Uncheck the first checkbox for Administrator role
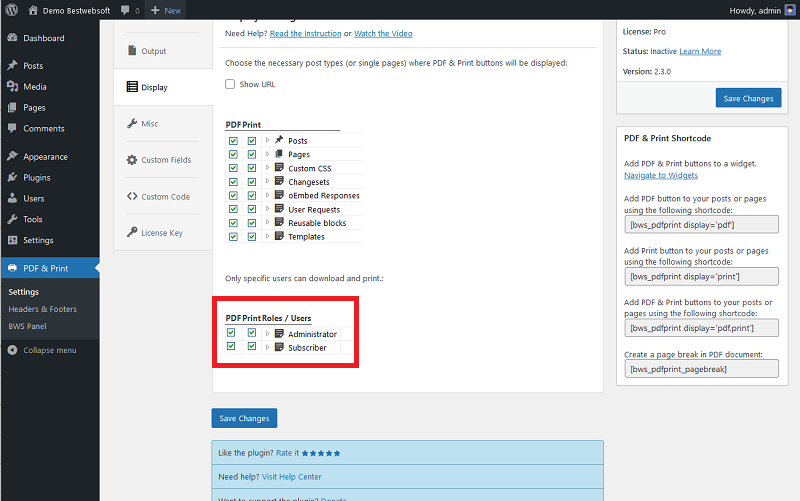The width and height of the screenshot is (800, 501). click(231, 333)
